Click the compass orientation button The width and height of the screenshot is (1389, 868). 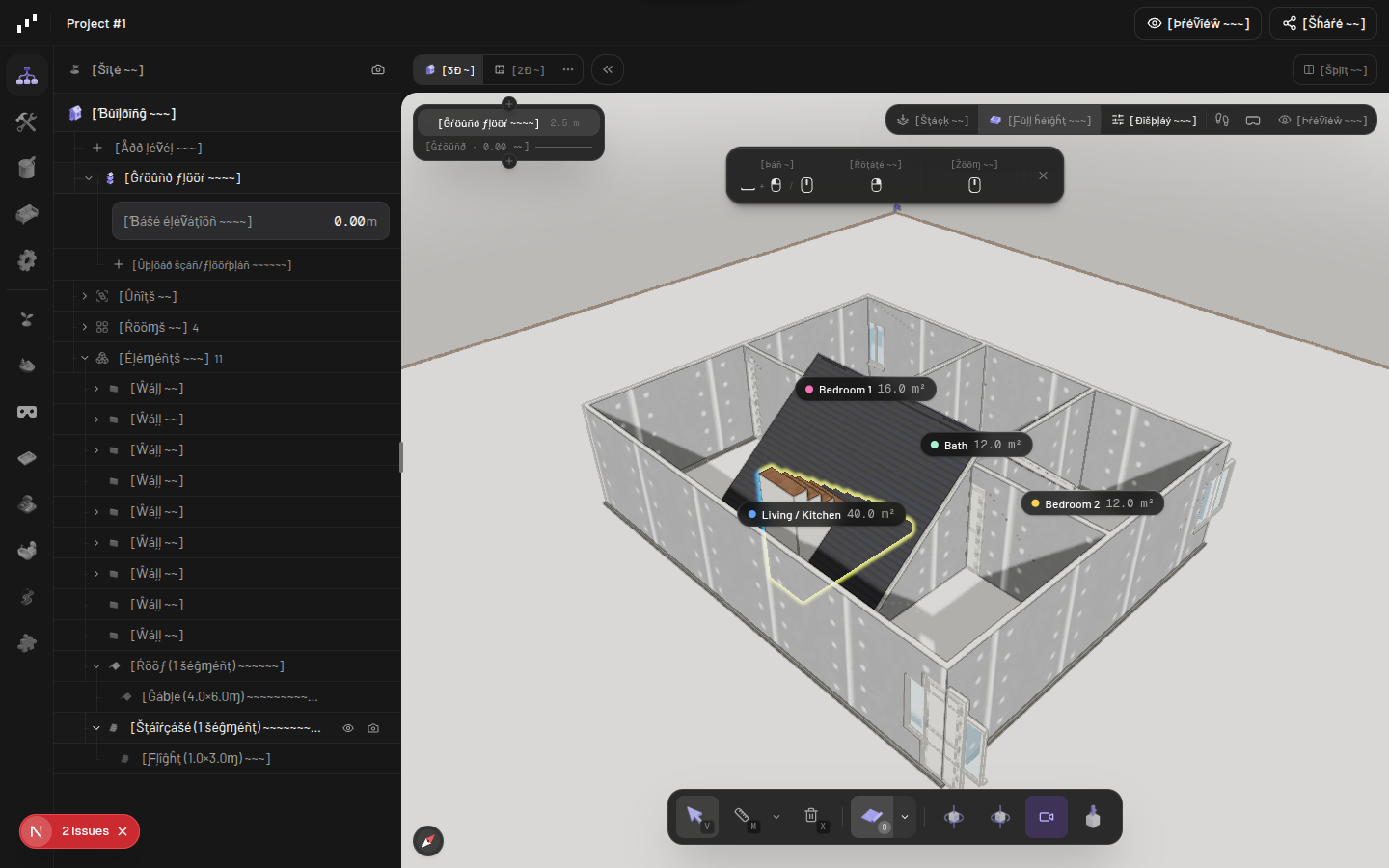pos(428,841)
